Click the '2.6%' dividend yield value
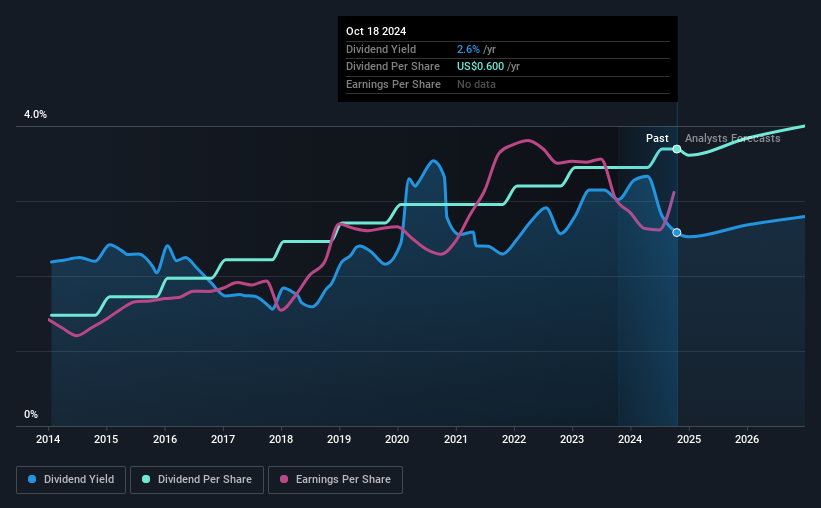The width and height of the screenshot is (821, 508). pyautogui.click(x=468, y=49)
